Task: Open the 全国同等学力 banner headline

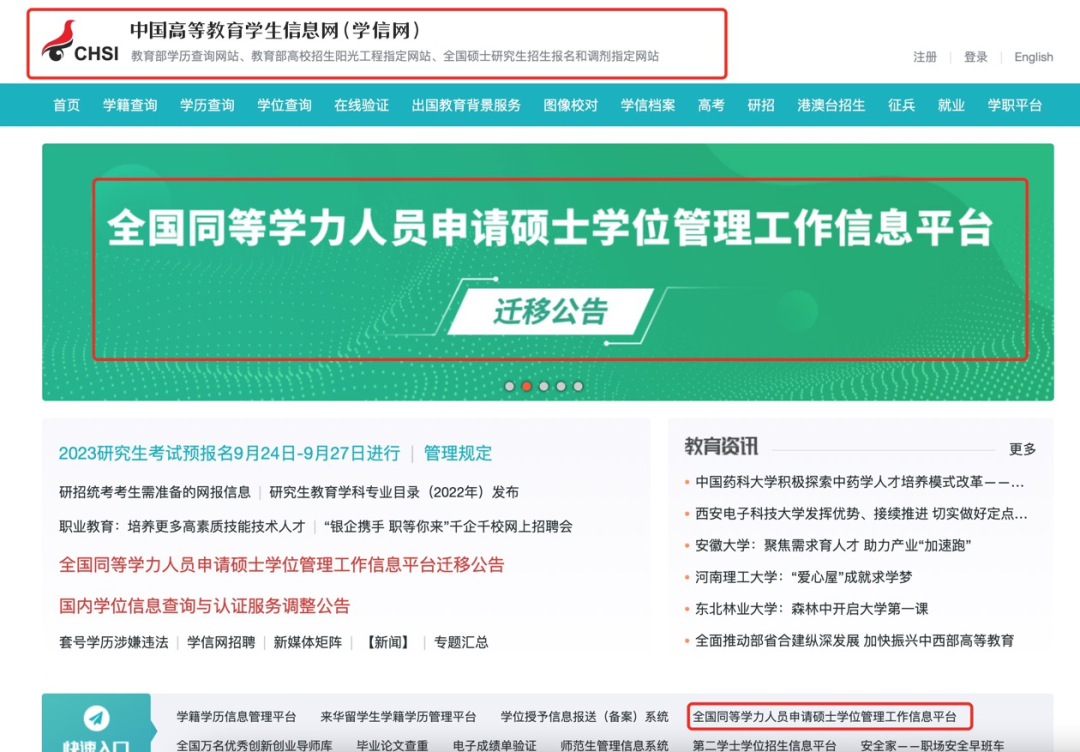Action: 550,227
